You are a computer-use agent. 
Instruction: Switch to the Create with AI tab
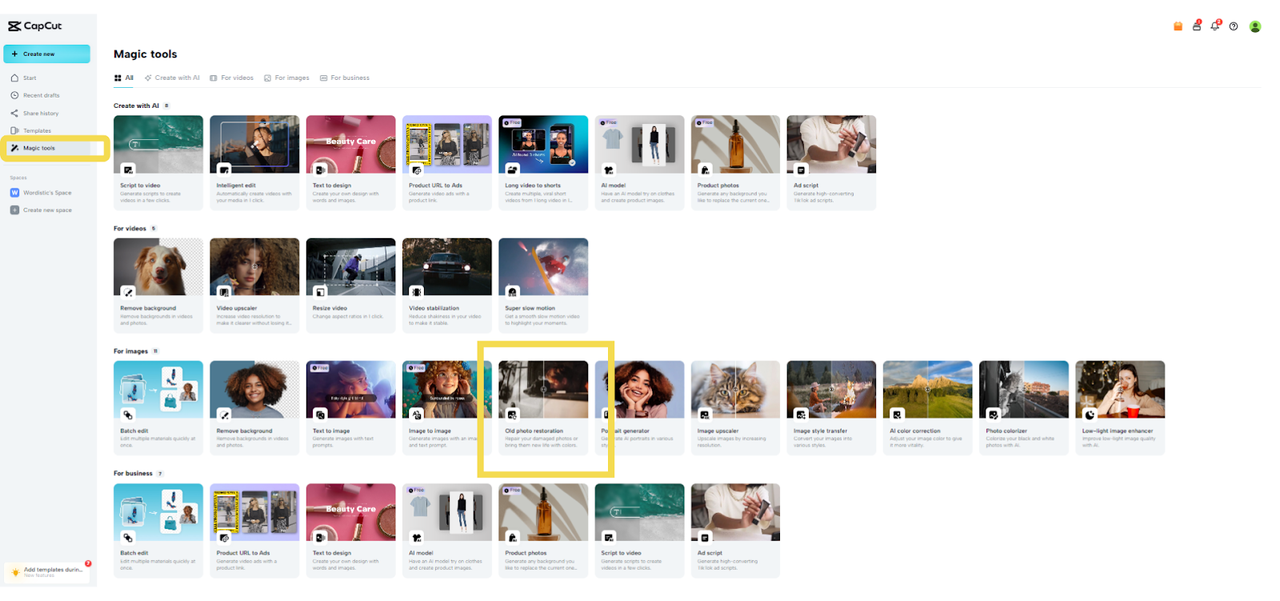click(x=172, y=78)
